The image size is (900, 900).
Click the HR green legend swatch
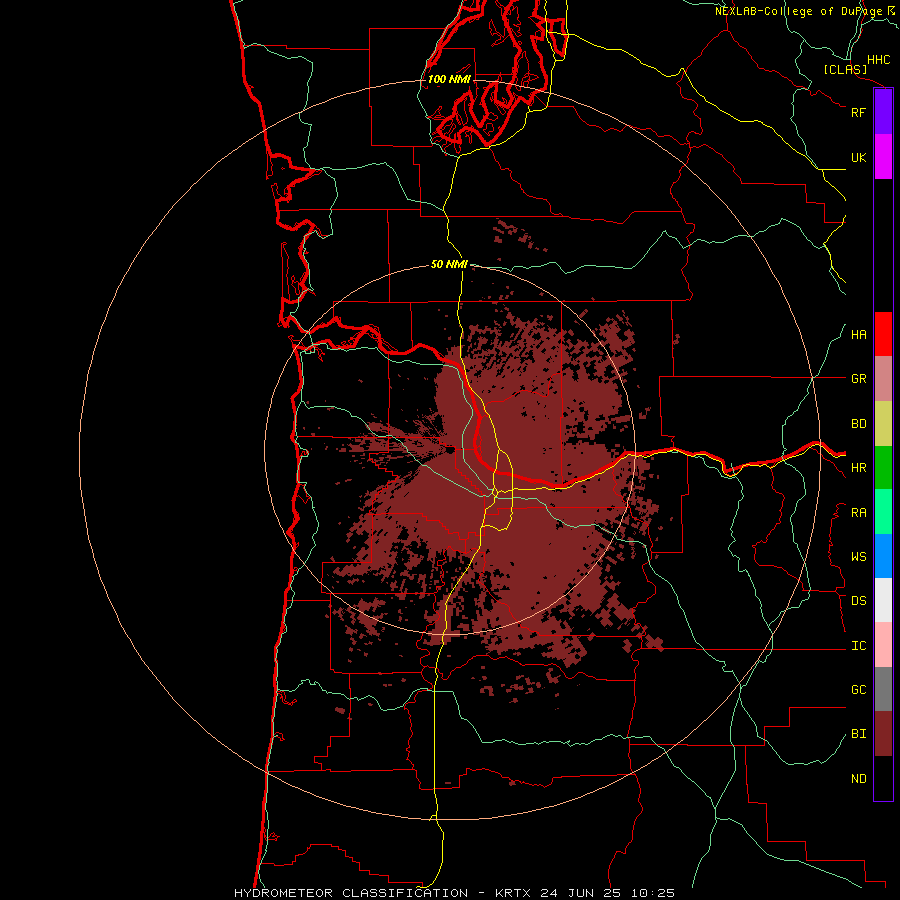[883, 468]
